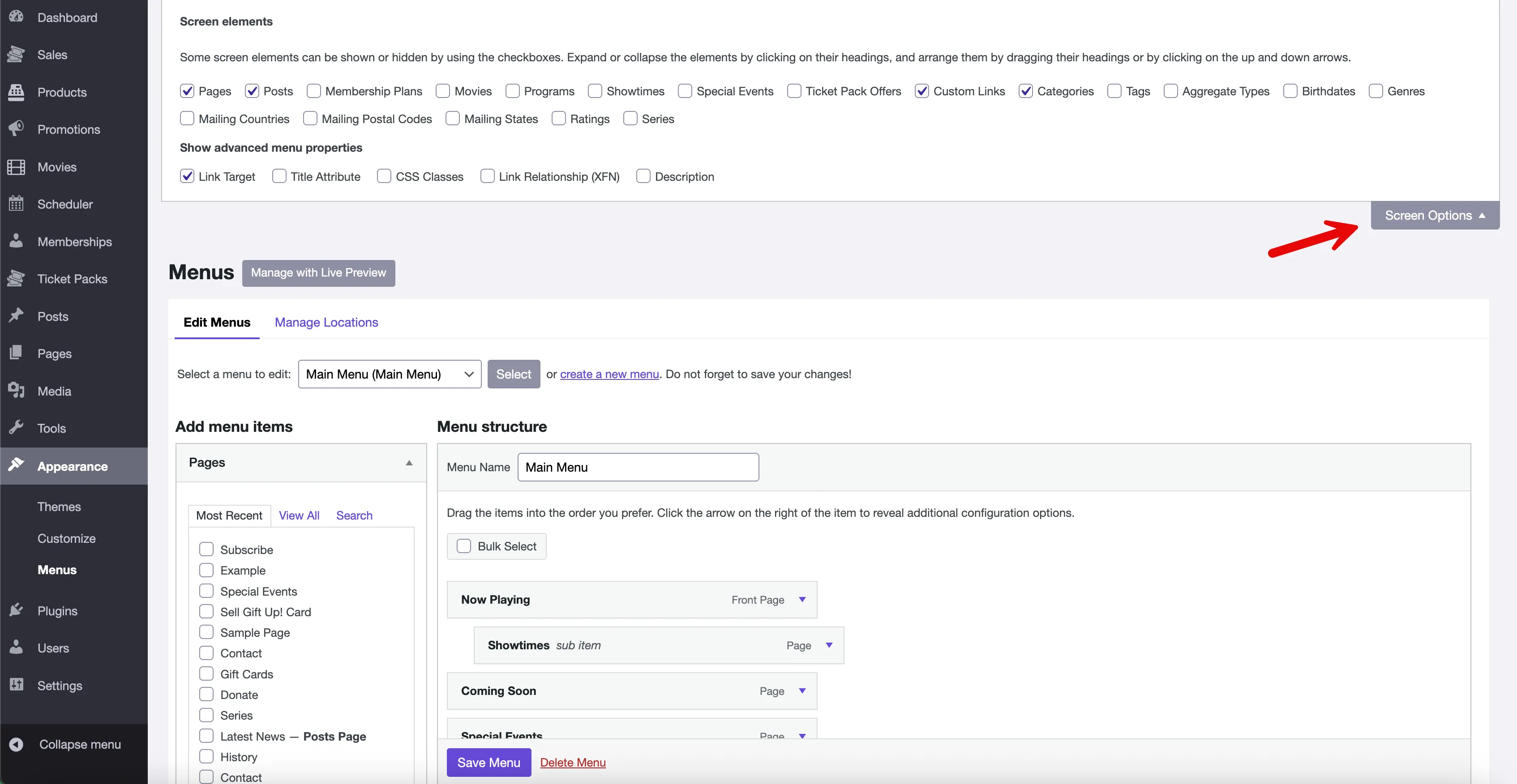Open the Search pages tab
Viewport: 1517px width, 784px height.
pos(354,515)
